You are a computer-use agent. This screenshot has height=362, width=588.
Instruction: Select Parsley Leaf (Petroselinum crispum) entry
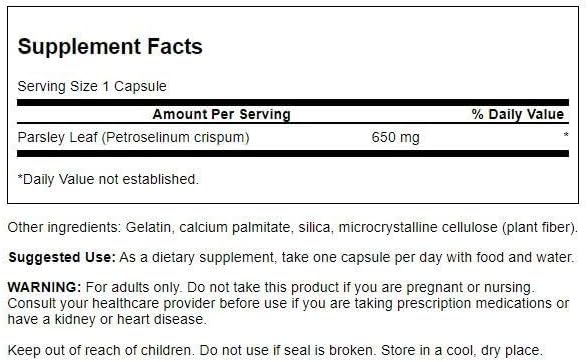[x=134, y=138]
